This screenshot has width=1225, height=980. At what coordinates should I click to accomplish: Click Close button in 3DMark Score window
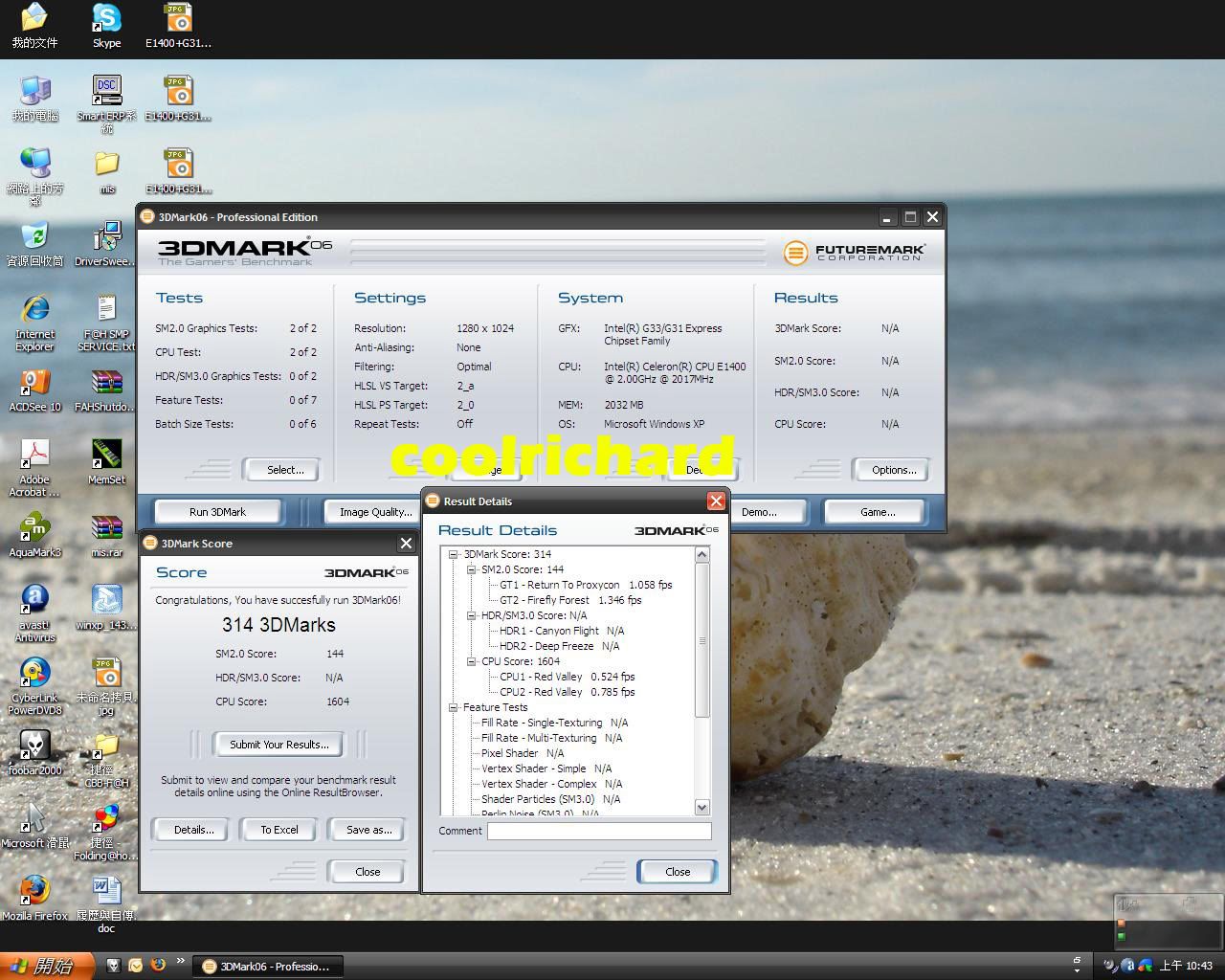[367, 872]
